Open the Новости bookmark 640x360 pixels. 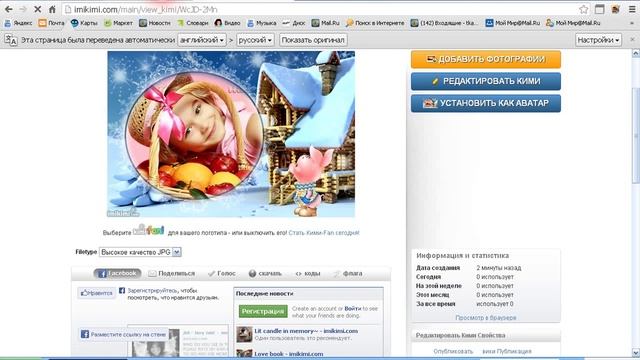[x=155, y=23]
